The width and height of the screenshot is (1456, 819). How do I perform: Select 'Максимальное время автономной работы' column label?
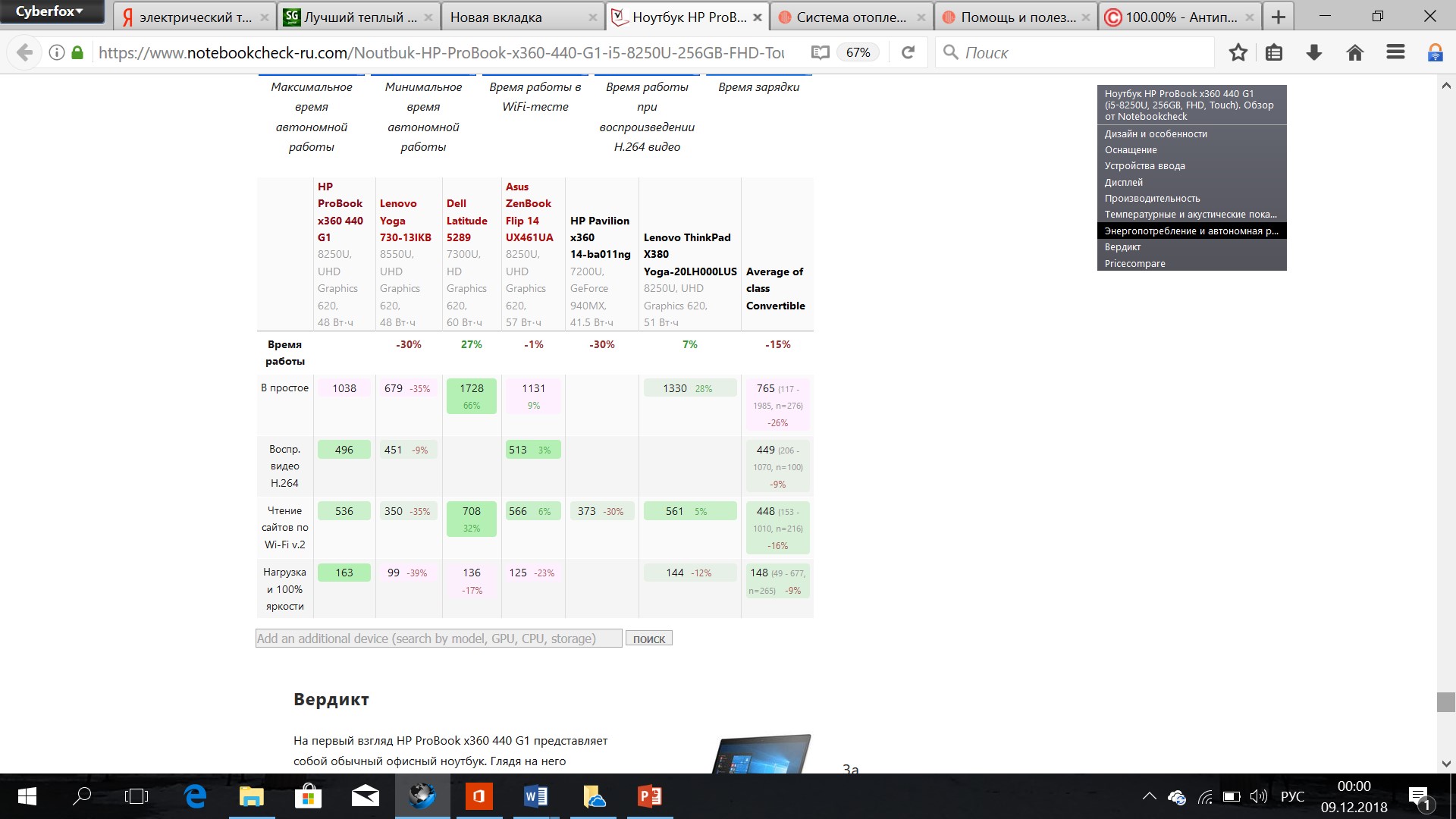311,117
